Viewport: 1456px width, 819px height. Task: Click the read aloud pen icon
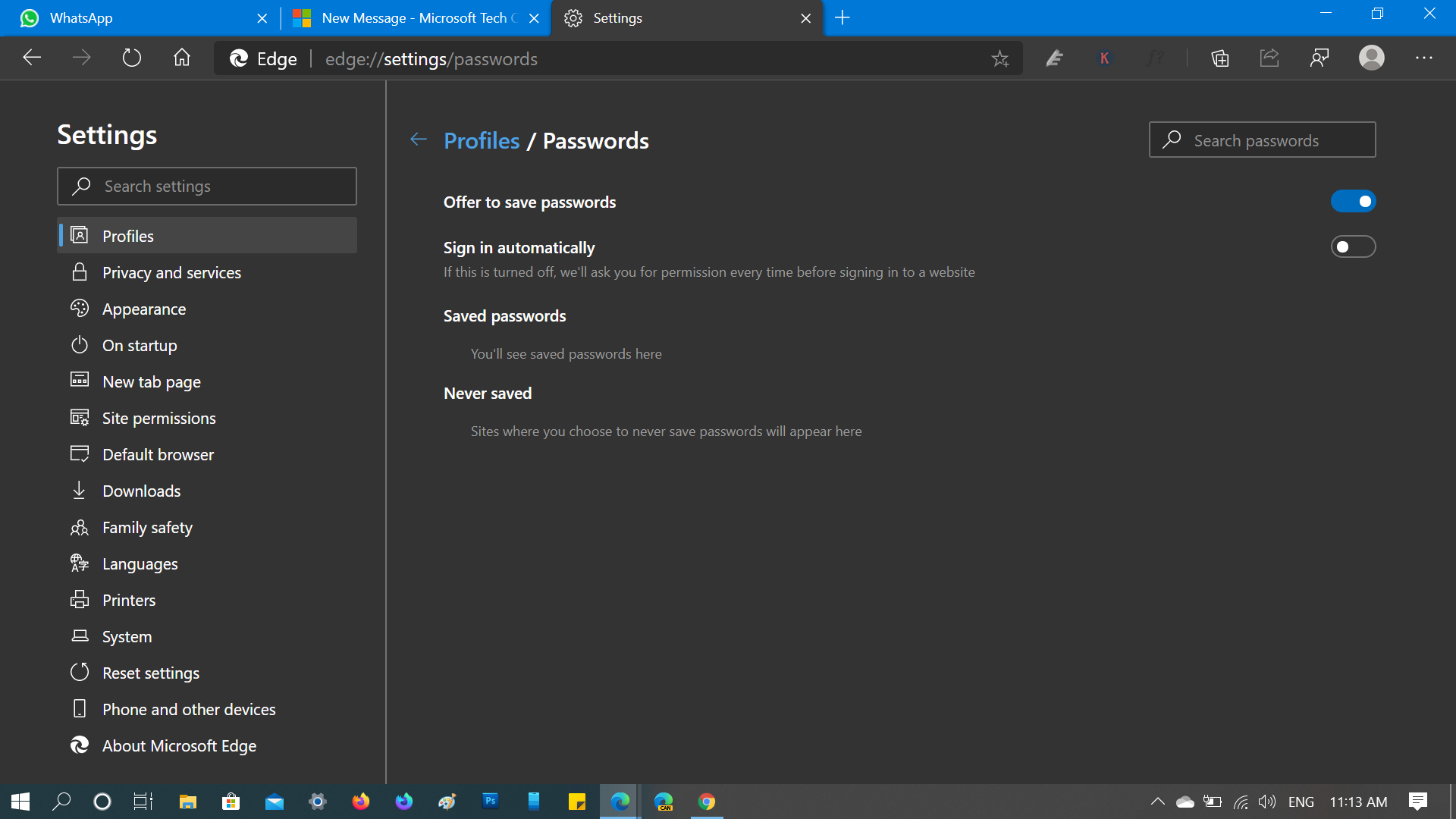point(1054,58)
